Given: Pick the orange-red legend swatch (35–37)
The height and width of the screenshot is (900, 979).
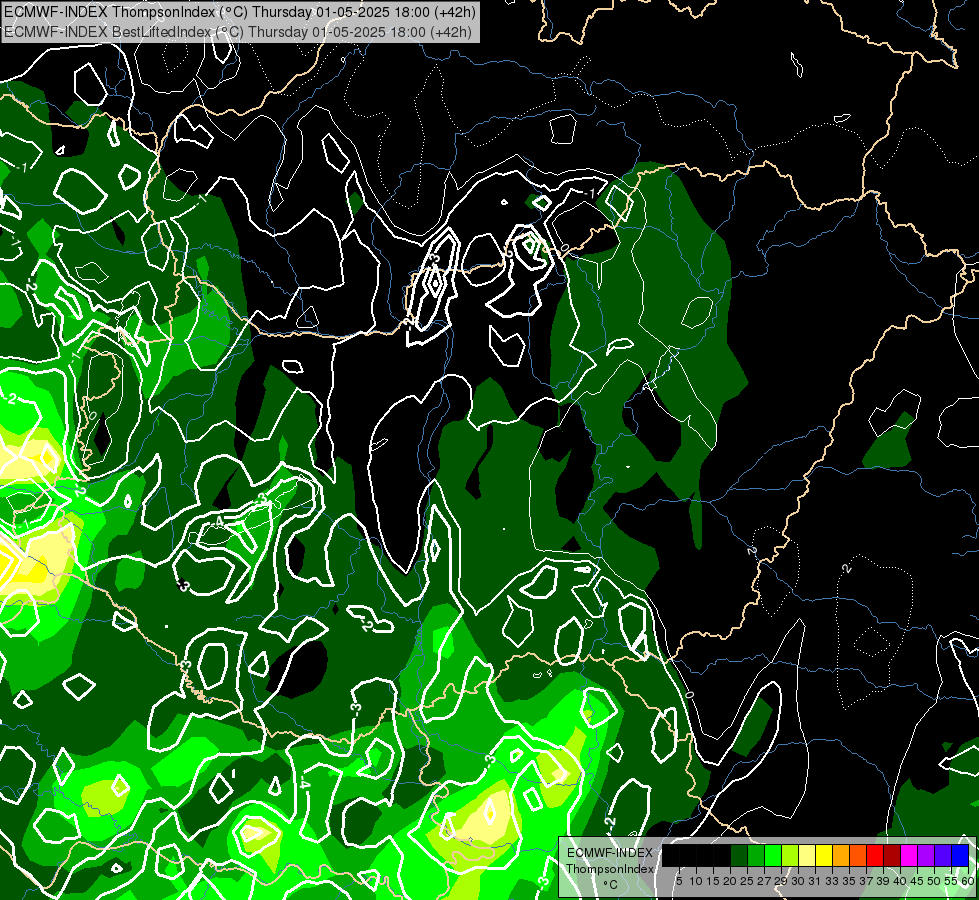Looking at the screenshot, I should (858, 855).
